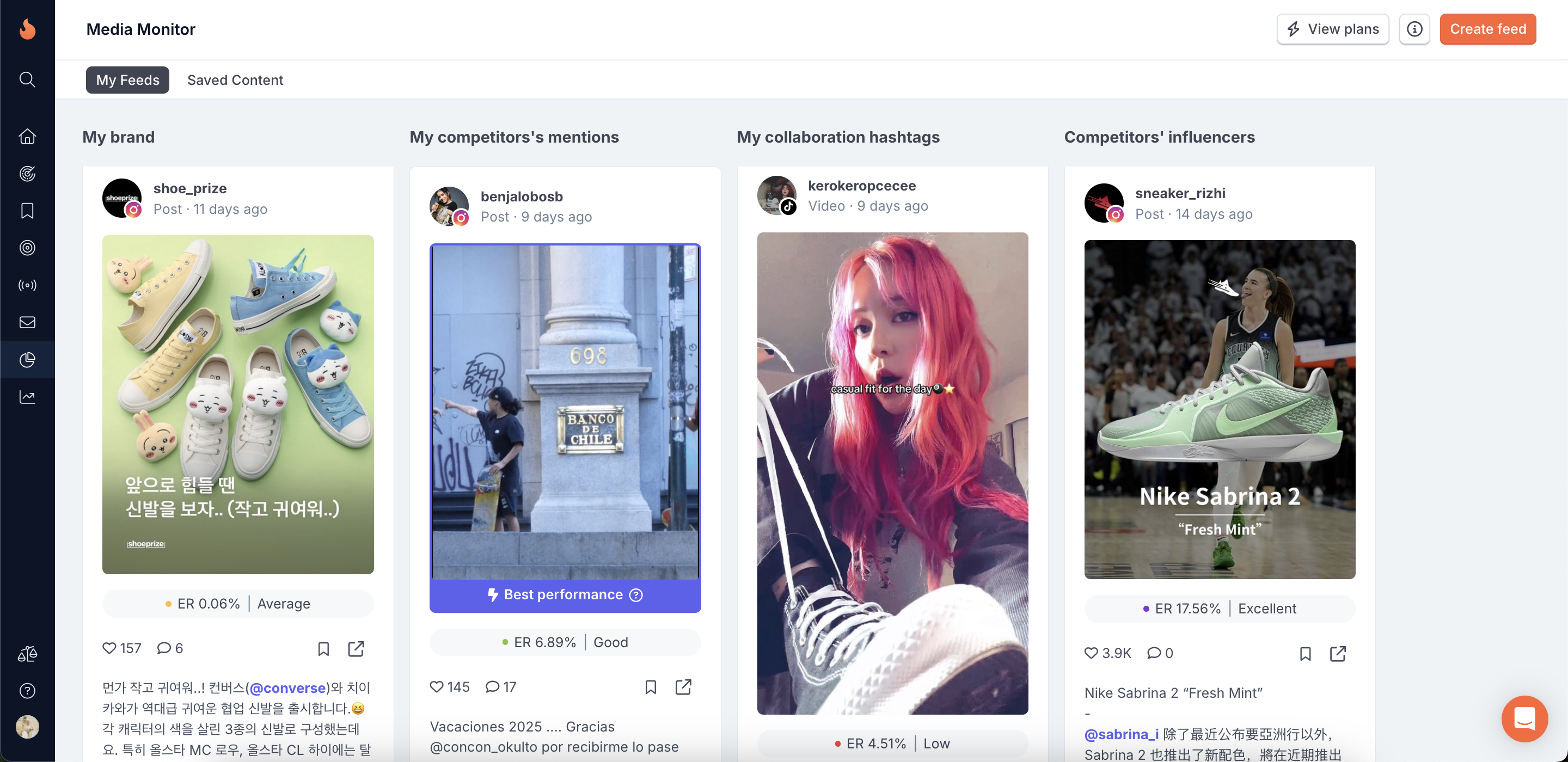Select the My Feeds tab
The width and height of the screenshot is (1568, 762).
point(127,79)
